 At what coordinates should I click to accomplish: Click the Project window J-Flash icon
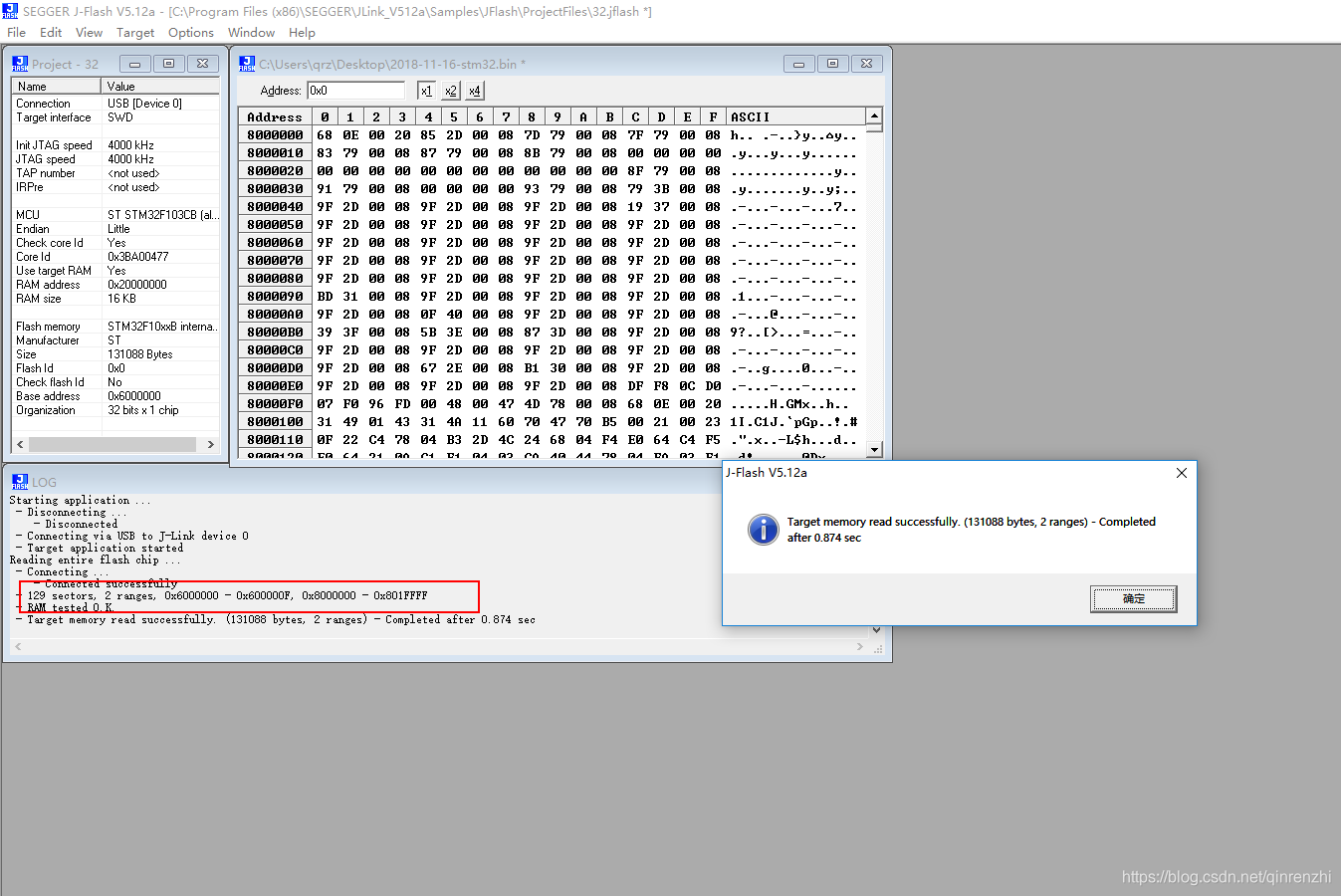[20, 64]
